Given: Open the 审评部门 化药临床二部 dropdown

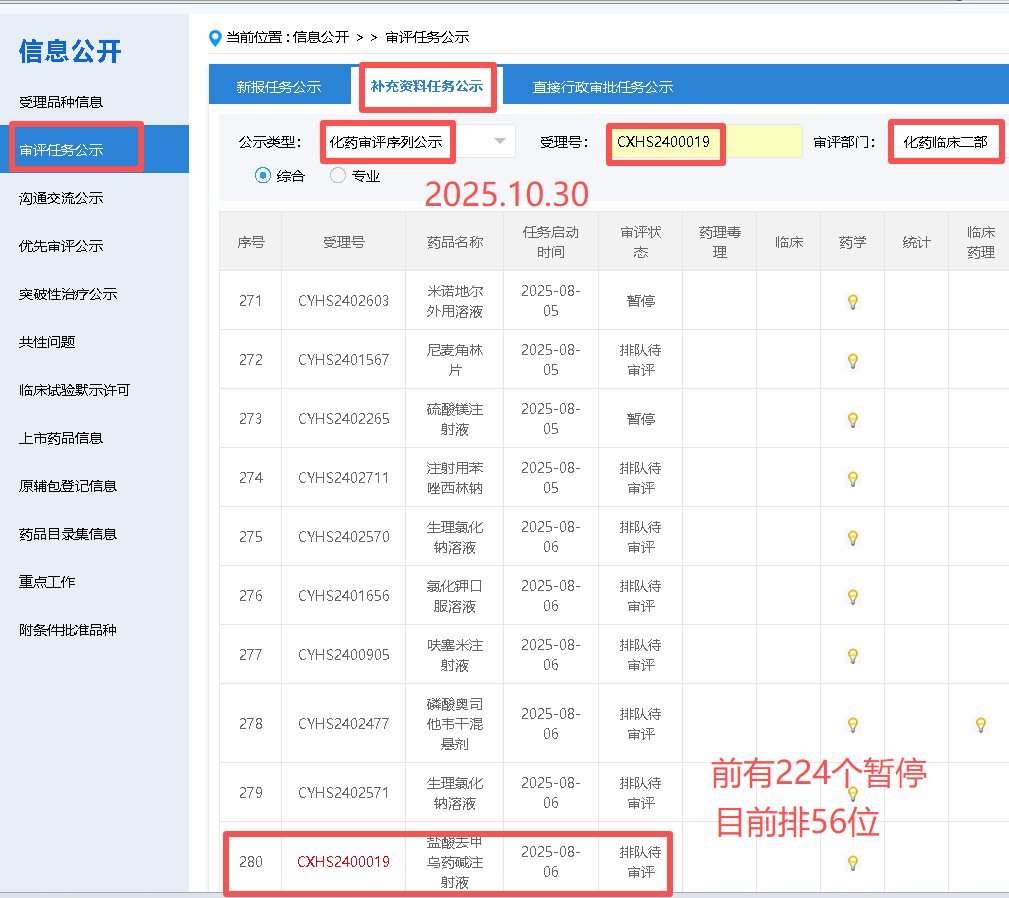Looking at the screenshot, I should 945,142.
